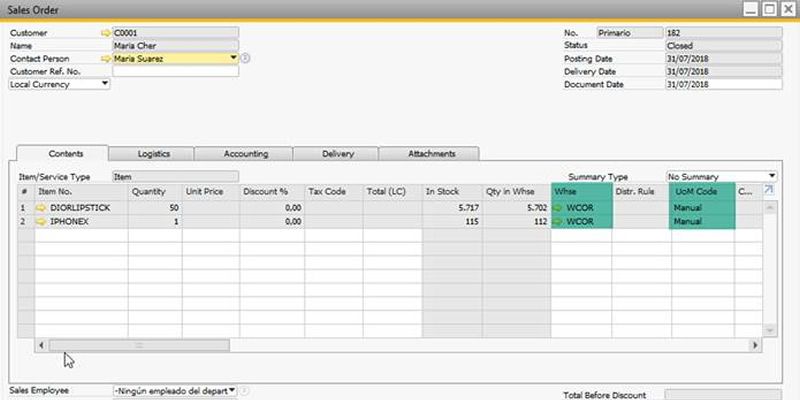Click the expand table icon above the grid
The width and height of the screenshot is (800, 400).
click(x=769, y=188)
